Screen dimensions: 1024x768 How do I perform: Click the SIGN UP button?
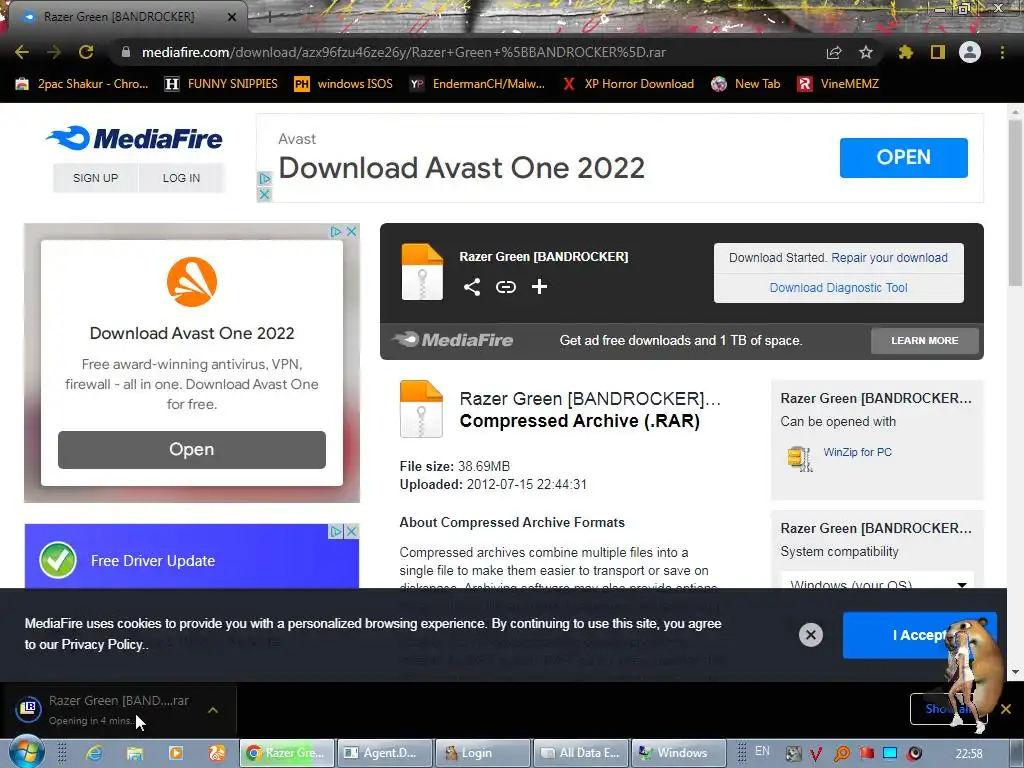[95, 178]
